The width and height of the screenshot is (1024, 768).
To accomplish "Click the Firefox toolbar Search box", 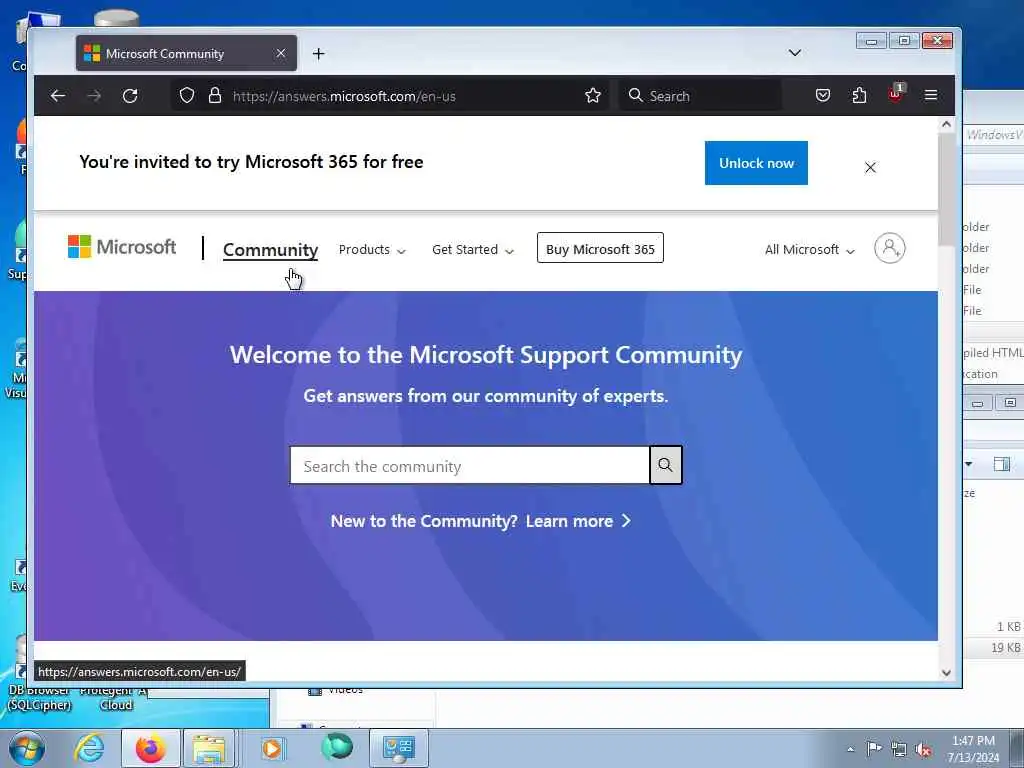I will [x=700, y=96].
